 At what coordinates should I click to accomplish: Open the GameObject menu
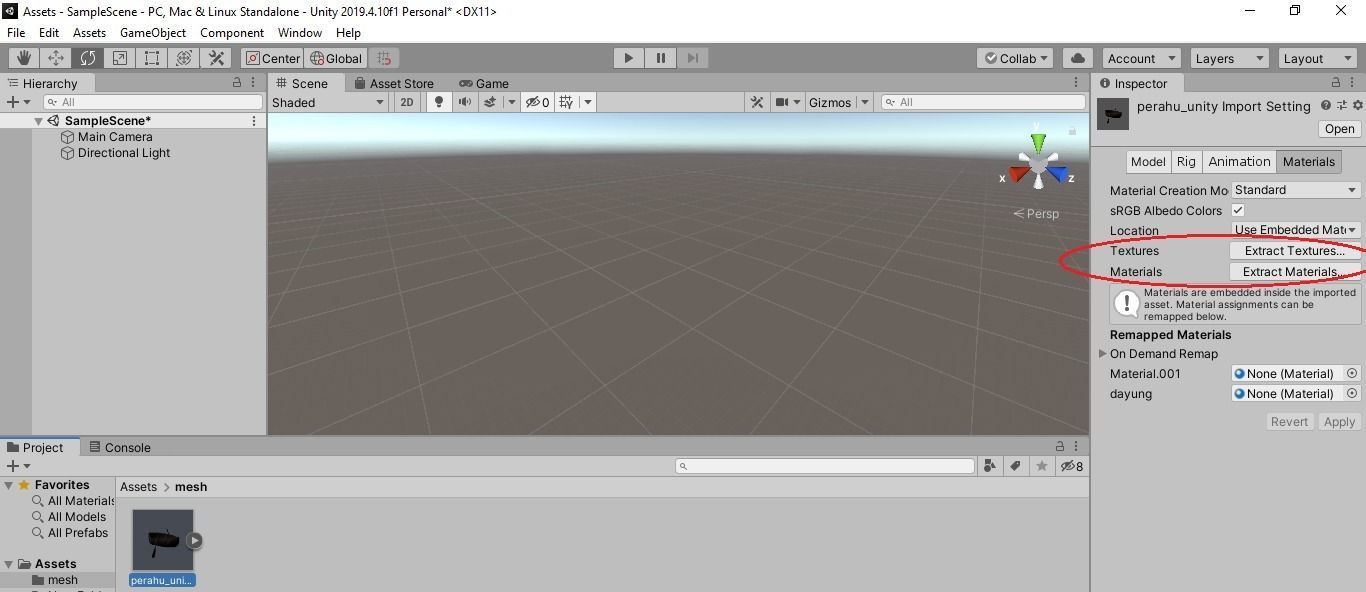point(153,33)
